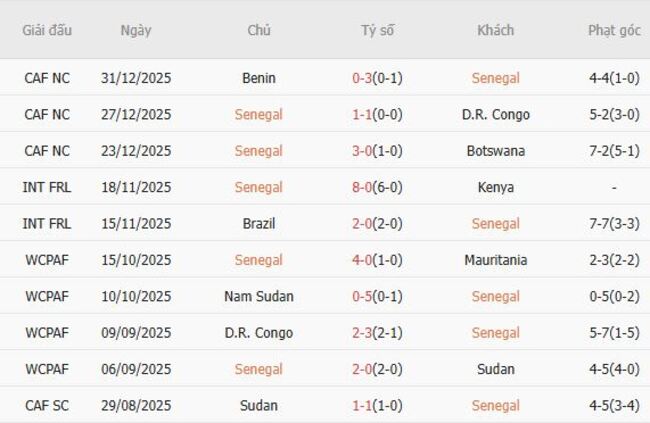Select the 'Tỷ số' column header
Image resolution: width=650 pixels, height=423 pixels.
click(x=377, y=30)
